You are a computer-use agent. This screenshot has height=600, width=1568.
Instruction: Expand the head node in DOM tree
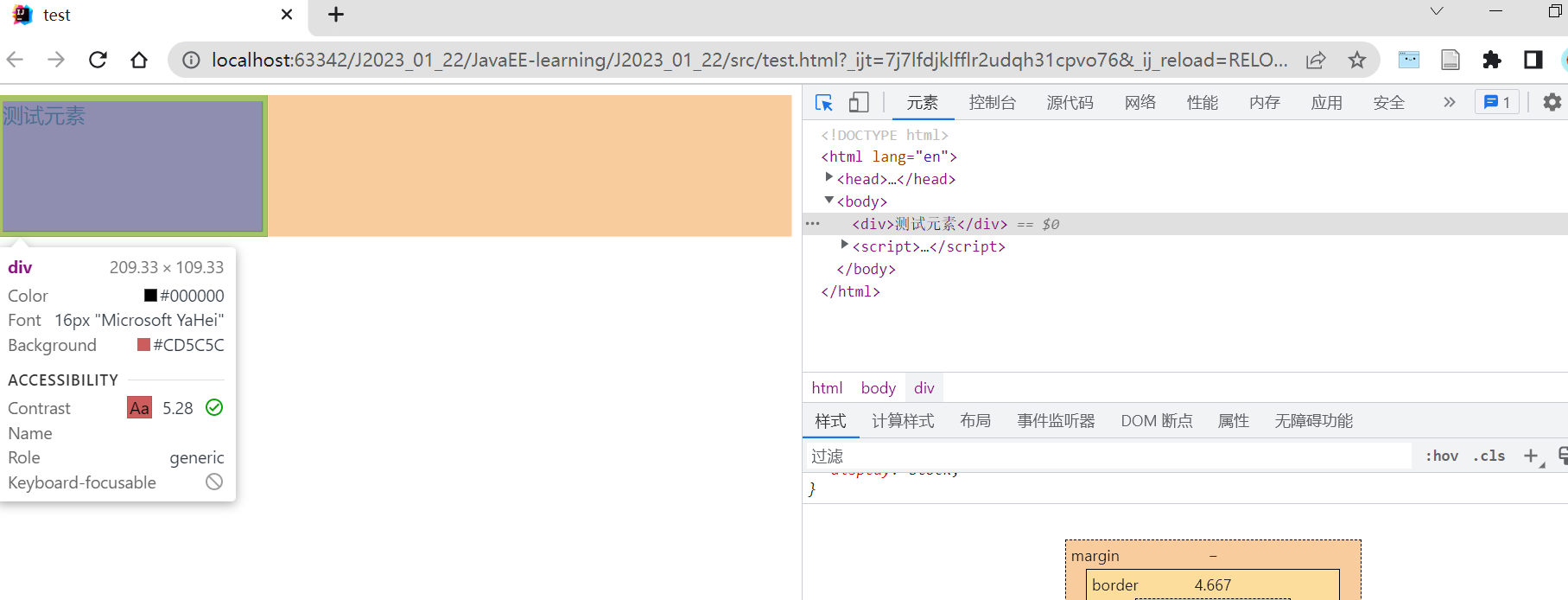coord(829,178)
